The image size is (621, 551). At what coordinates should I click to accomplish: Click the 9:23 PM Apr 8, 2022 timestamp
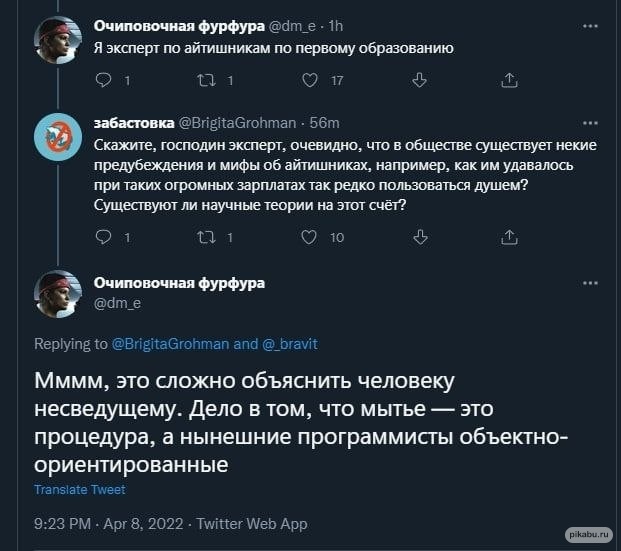point(109,523)
